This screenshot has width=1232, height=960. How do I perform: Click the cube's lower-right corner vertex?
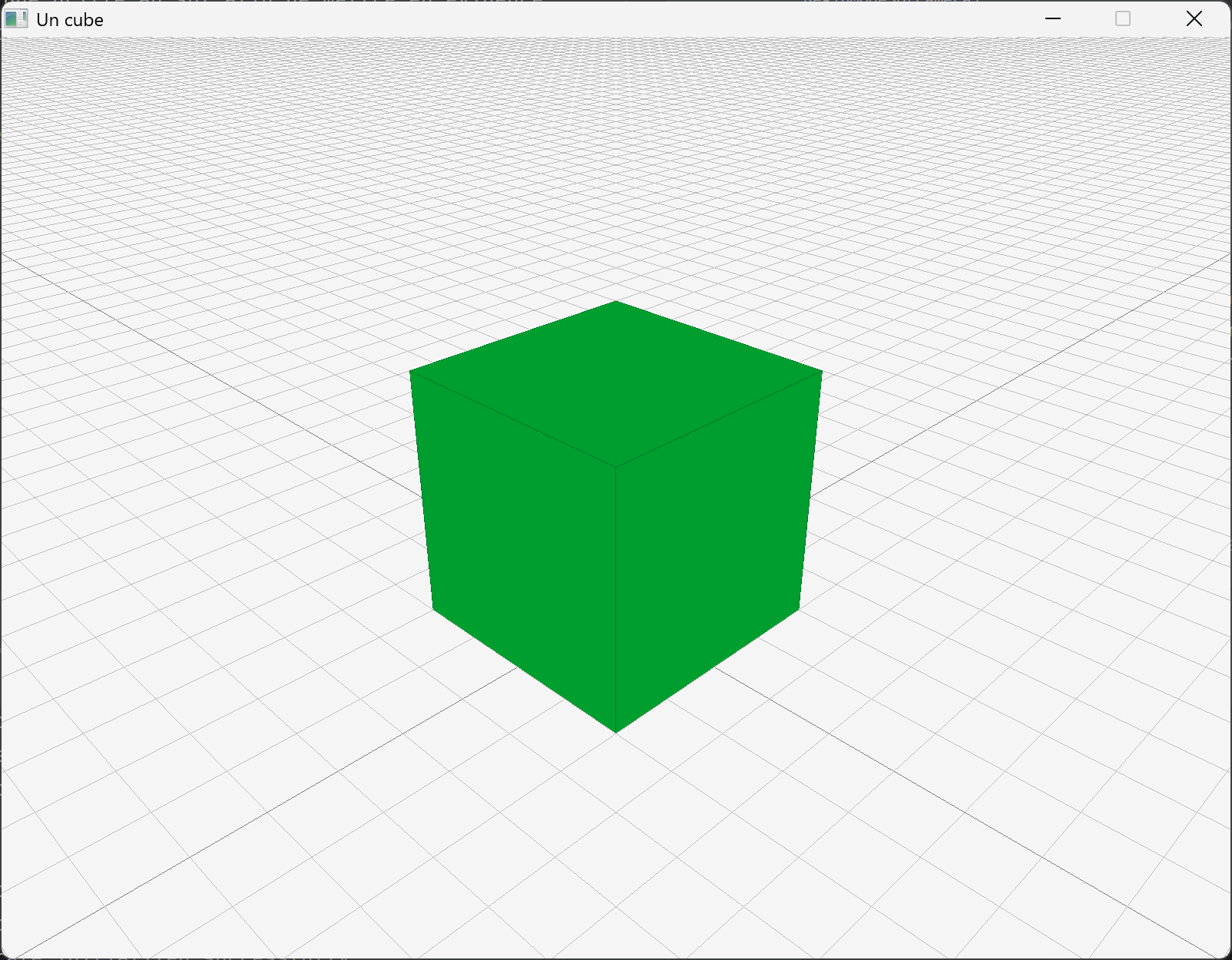799,608
